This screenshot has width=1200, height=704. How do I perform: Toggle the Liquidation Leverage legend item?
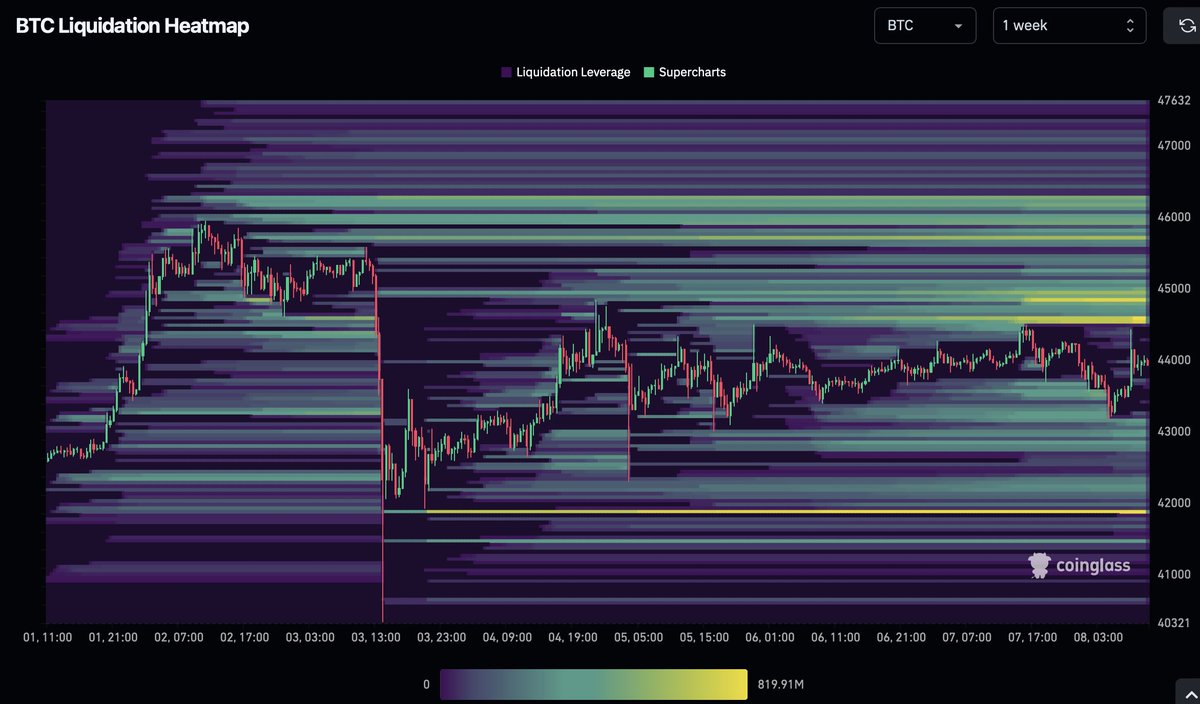(x=565, y=72)
